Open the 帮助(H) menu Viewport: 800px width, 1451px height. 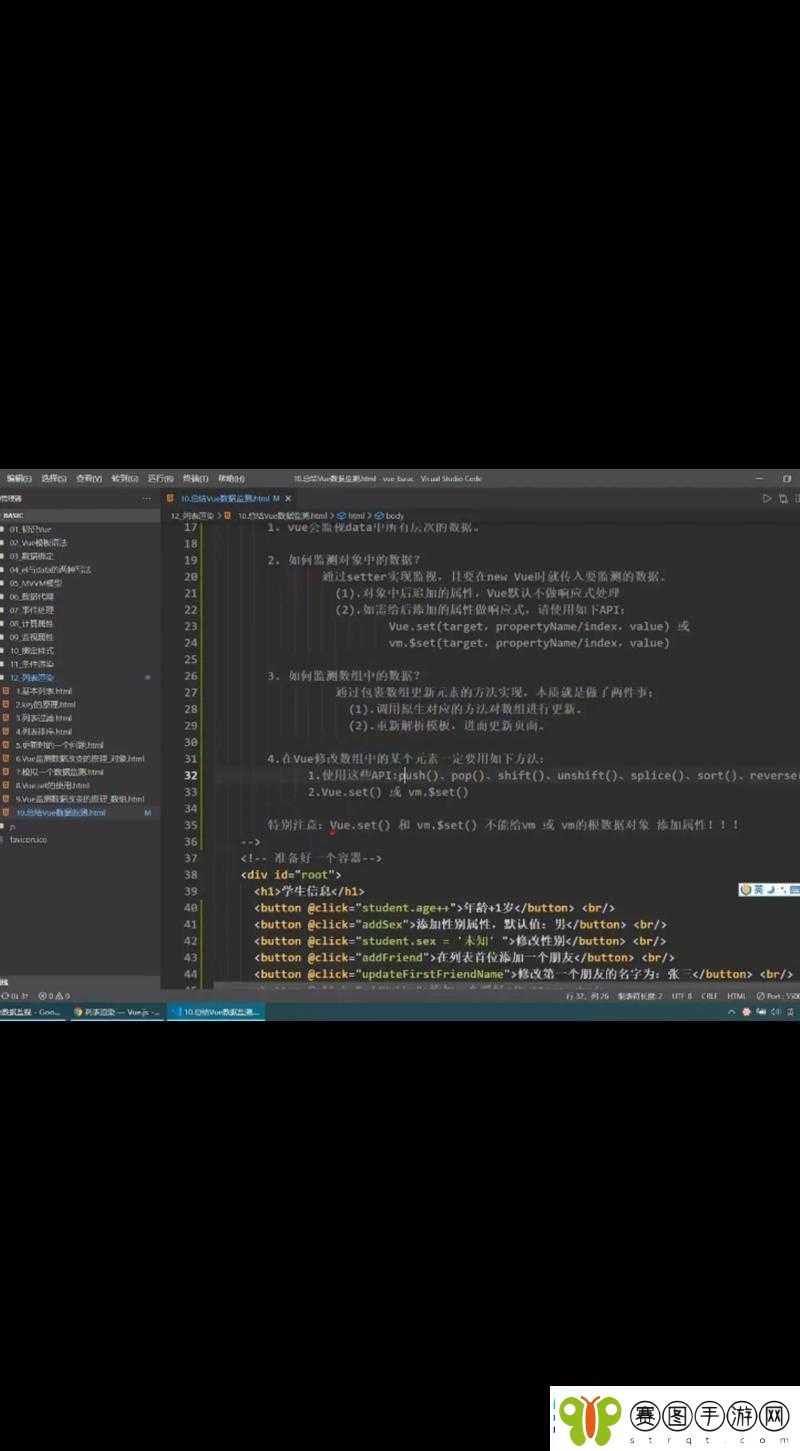click(231, 478)
